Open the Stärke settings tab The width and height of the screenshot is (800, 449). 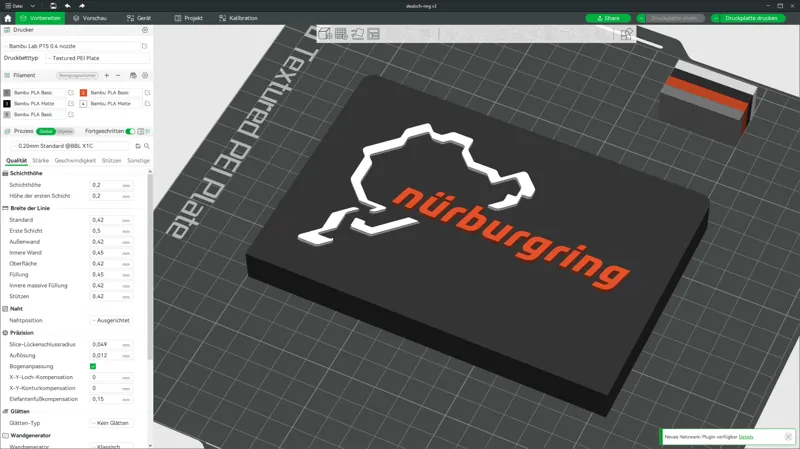40,161
